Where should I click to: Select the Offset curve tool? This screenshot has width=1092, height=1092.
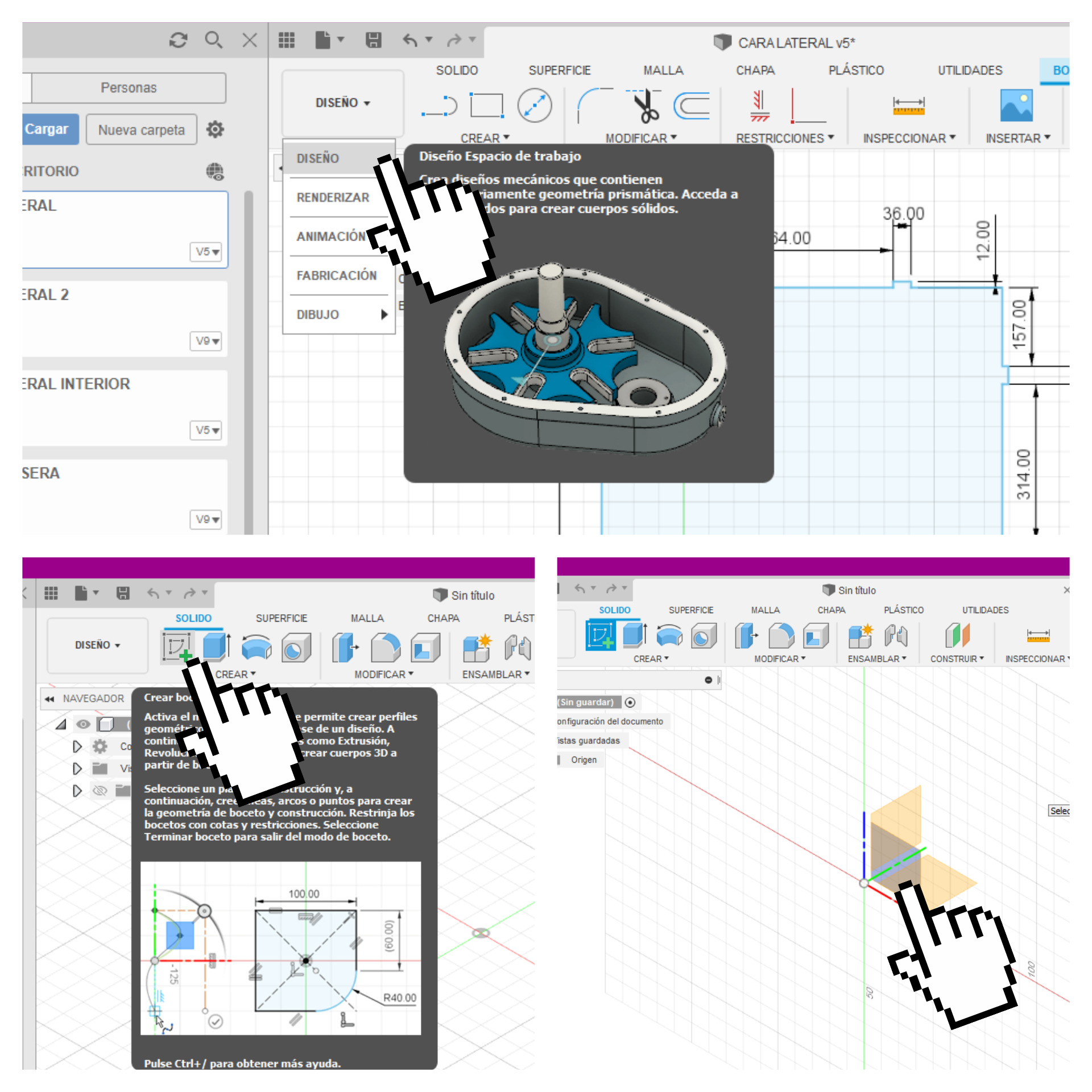692,106
